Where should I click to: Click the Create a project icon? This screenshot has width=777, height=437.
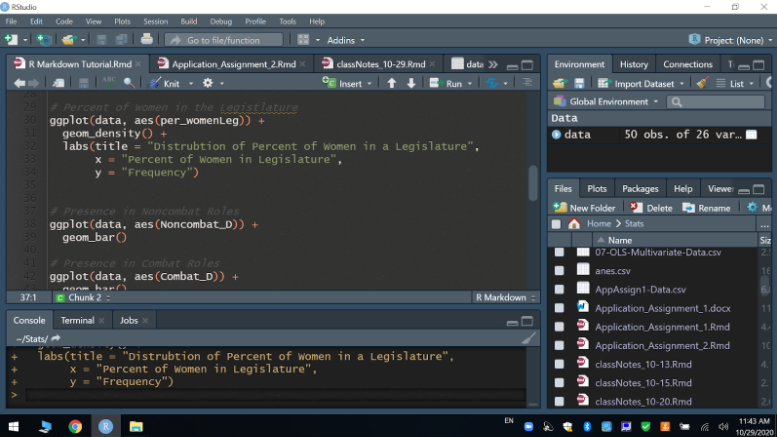44,40
